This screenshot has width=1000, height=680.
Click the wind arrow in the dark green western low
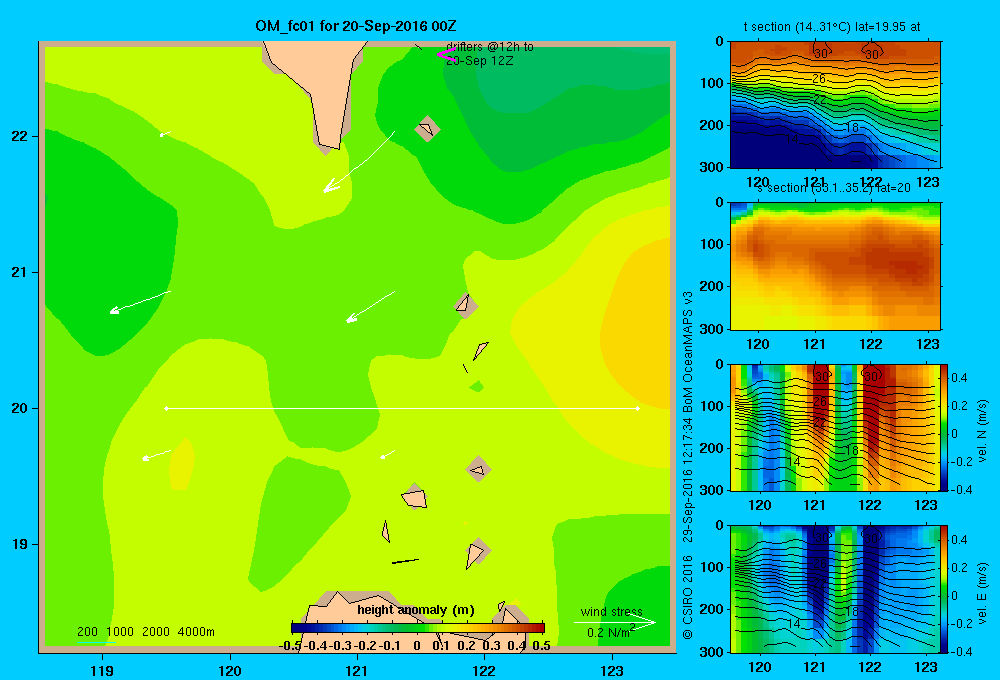(x=140, y=302)
